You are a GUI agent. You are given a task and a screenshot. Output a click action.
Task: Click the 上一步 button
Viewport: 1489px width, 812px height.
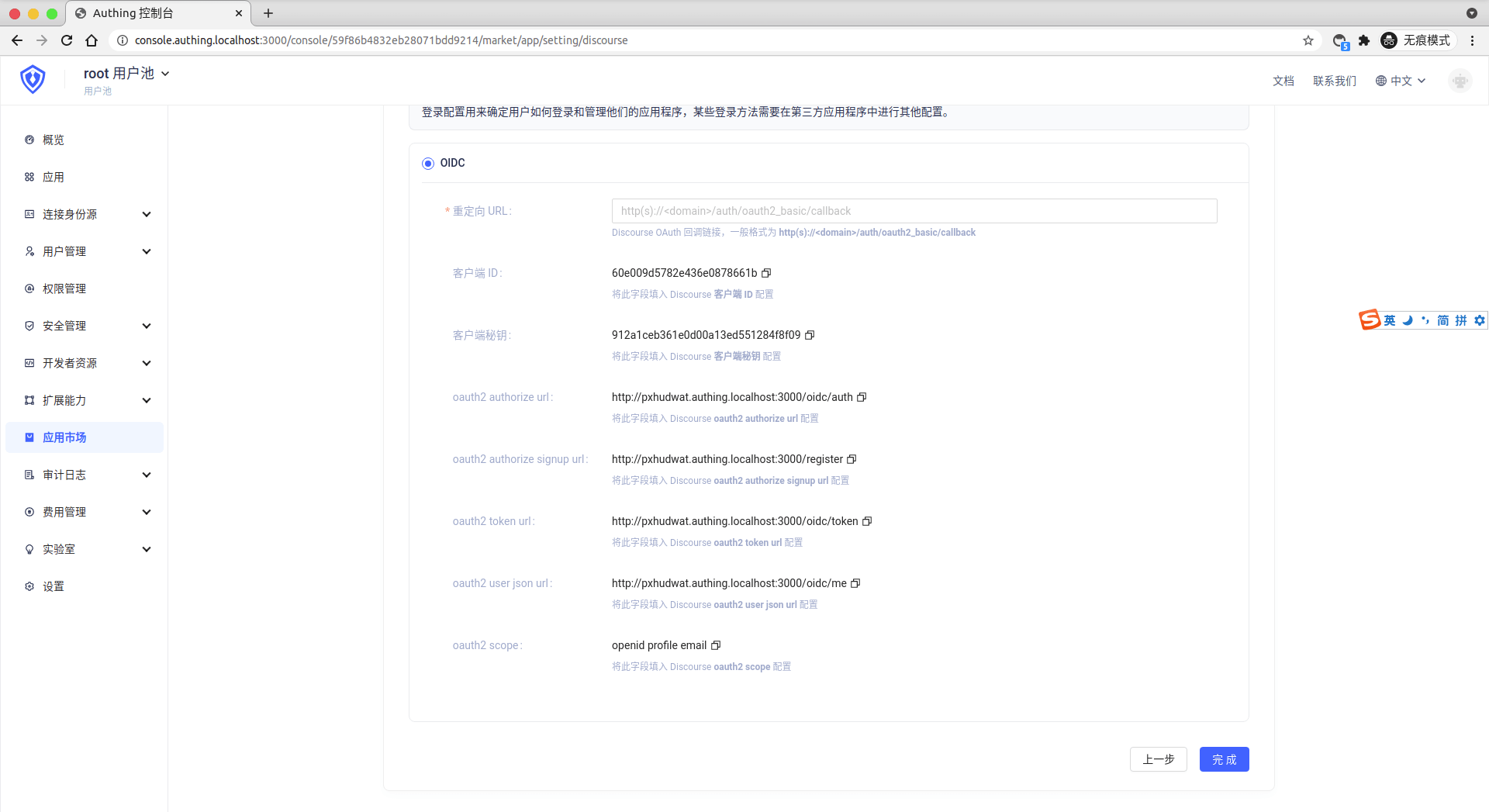1158,759
